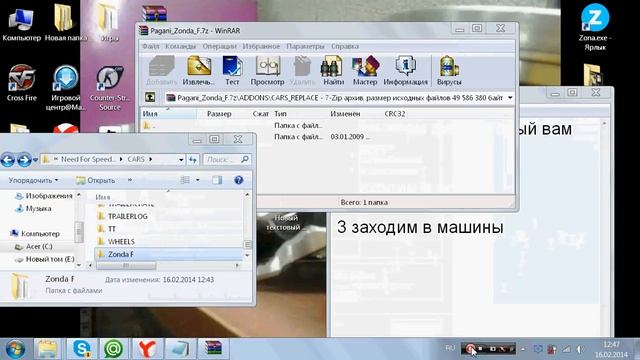This screenshot has width=640, height=360.
Task: Click the Windows Start button
Action: tap(15, 349)
